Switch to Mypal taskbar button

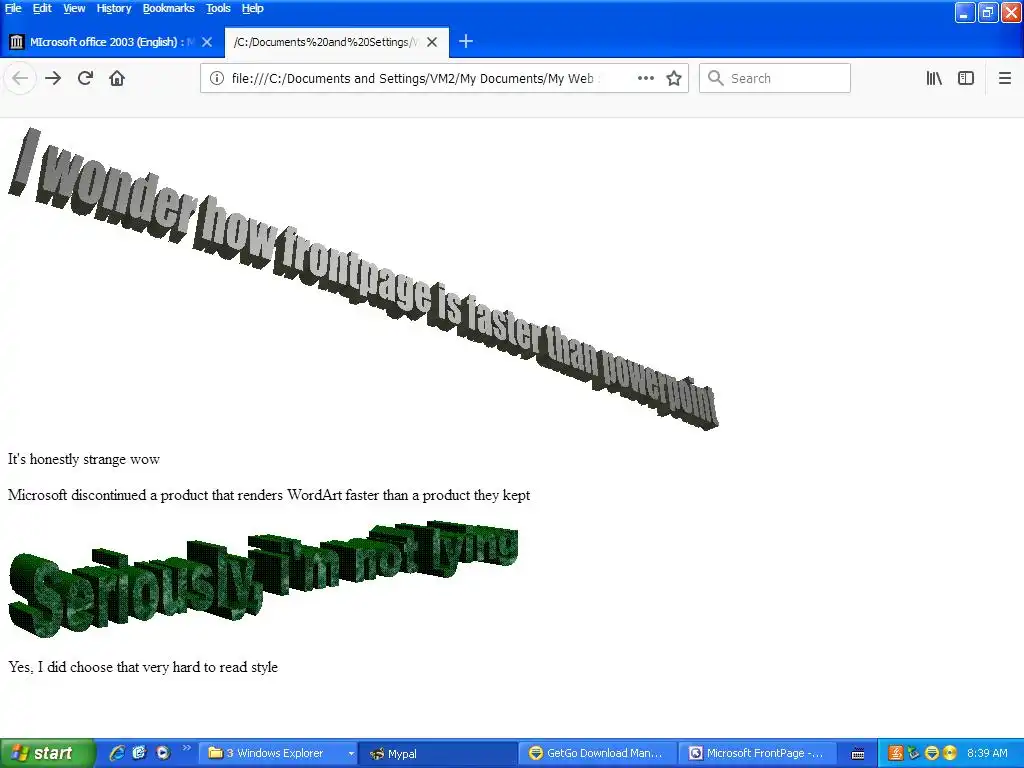point(438,753)
